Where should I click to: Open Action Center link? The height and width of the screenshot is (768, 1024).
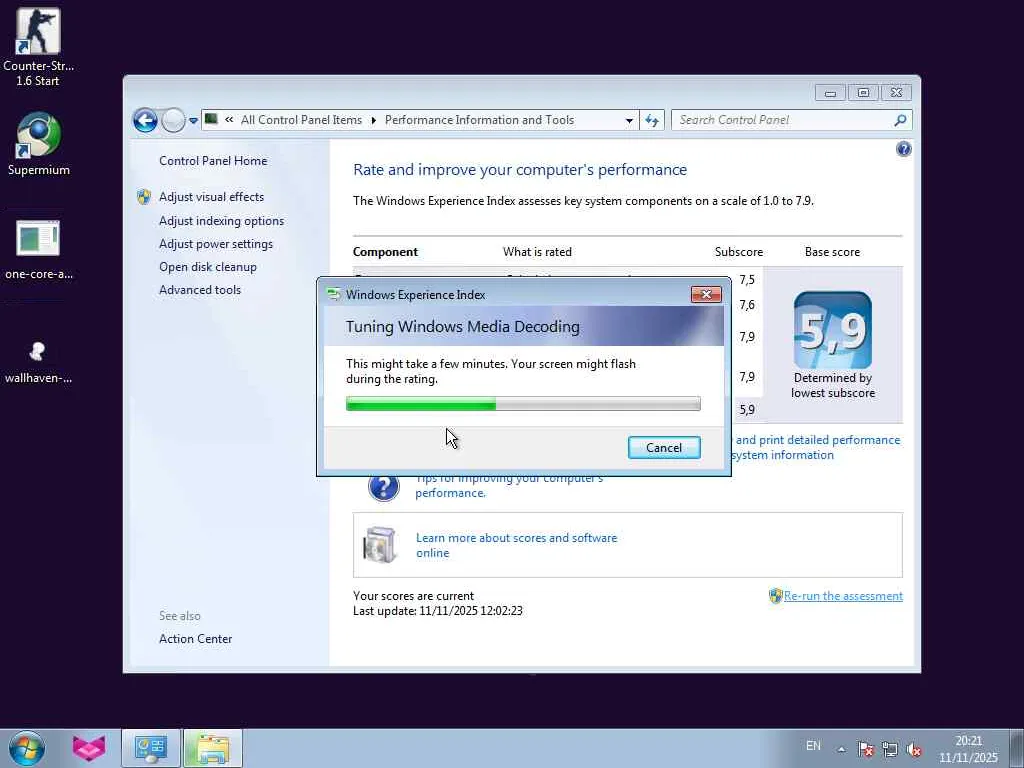[x=195, y=639]
